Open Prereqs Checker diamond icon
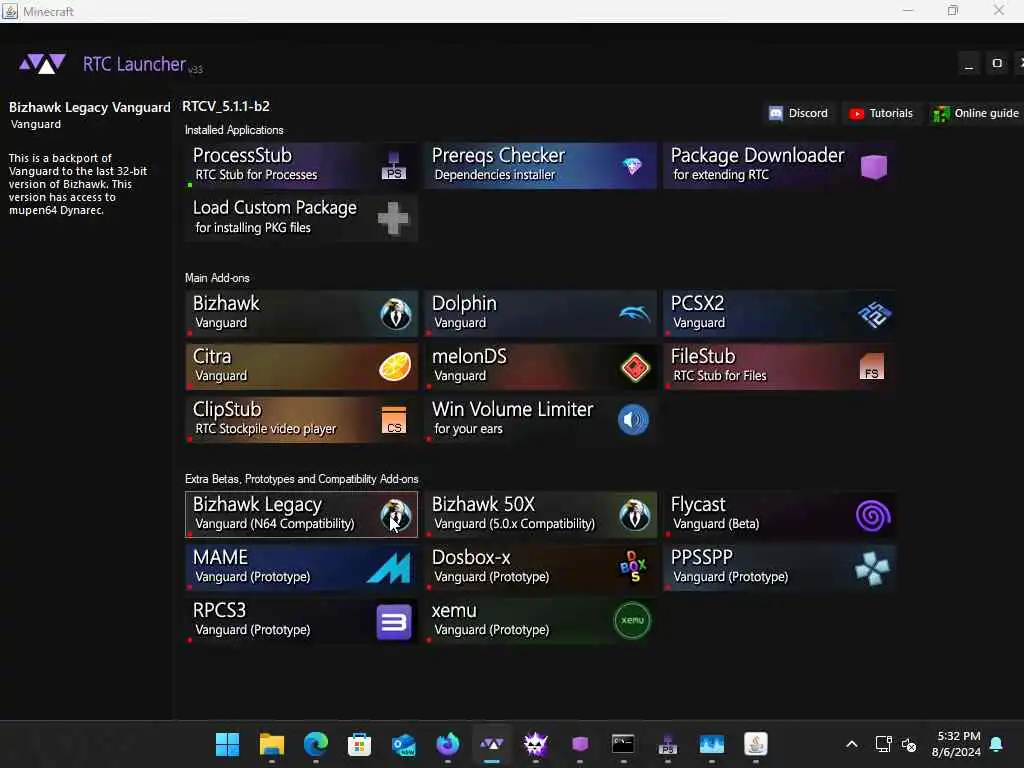This screenshot has width=1024, height=768. pyautogui.click(x=632, y=166)
